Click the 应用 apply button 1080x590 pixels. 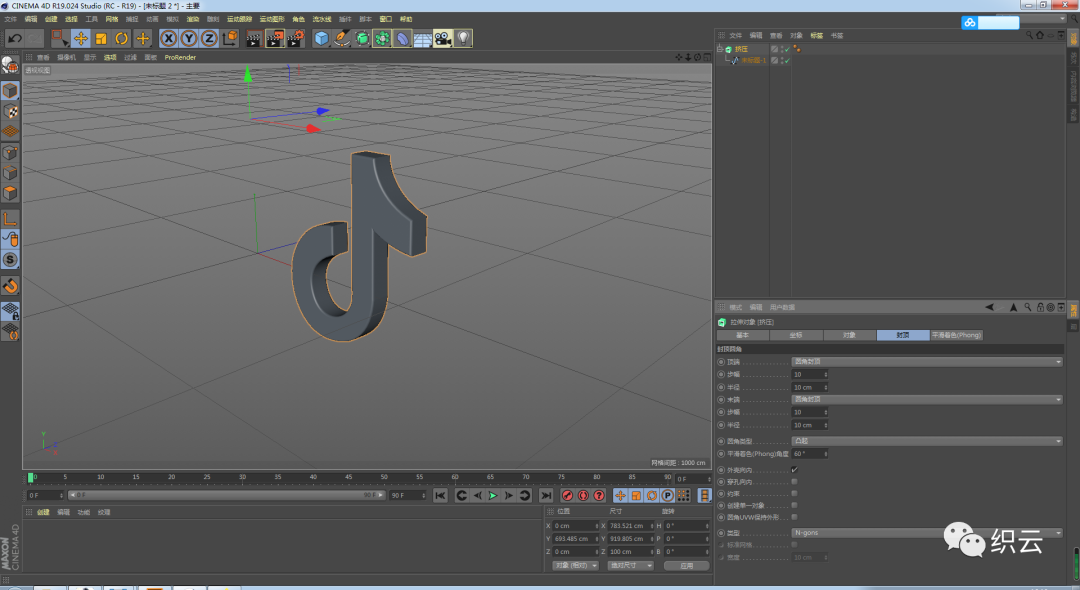pyautogui.click(x=687, y=566)
